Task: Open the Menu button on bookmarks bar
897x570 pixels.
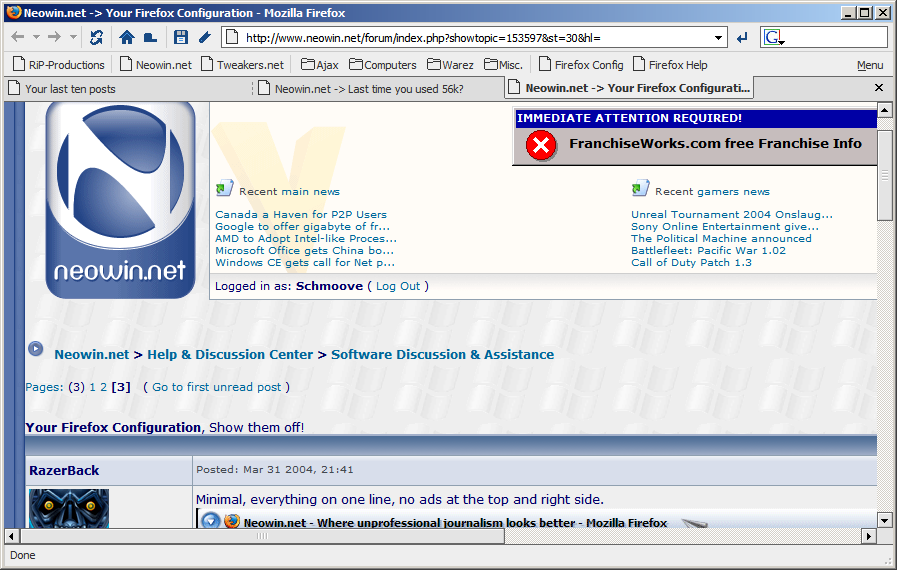Action: 870,65
